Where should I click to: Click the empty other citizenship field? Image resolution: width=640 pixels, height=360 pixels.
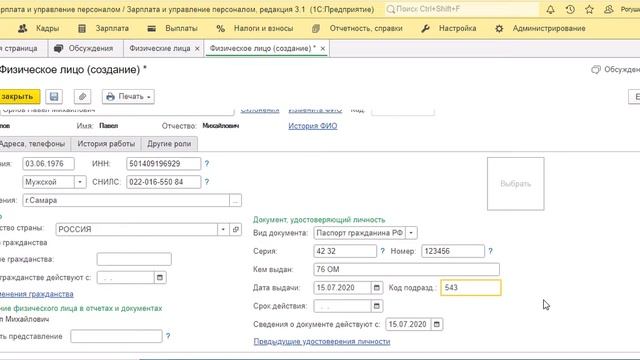134,259
